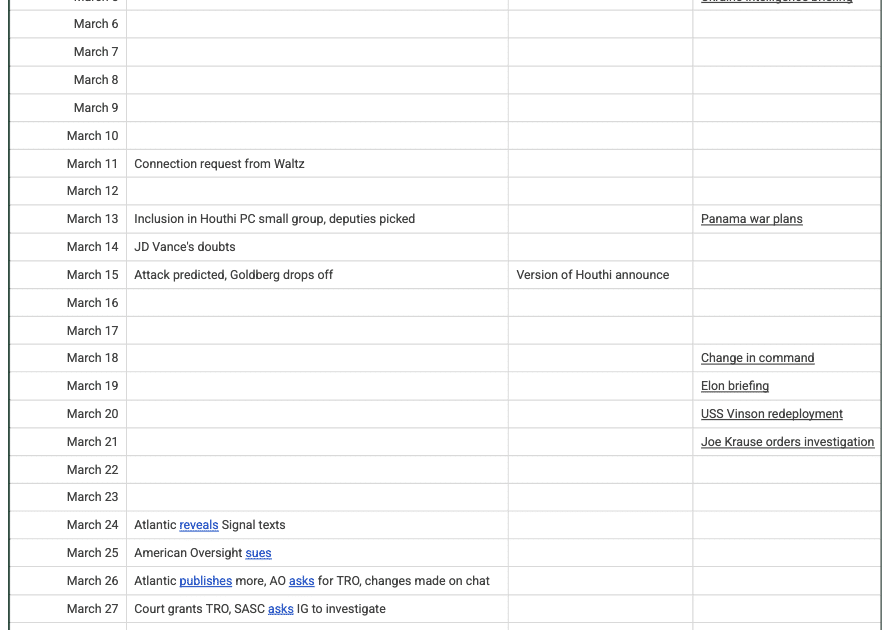Open the "Elon briefing" link
Image resolution: width=896 pixels, height=630 pixels.
[735, 386]
